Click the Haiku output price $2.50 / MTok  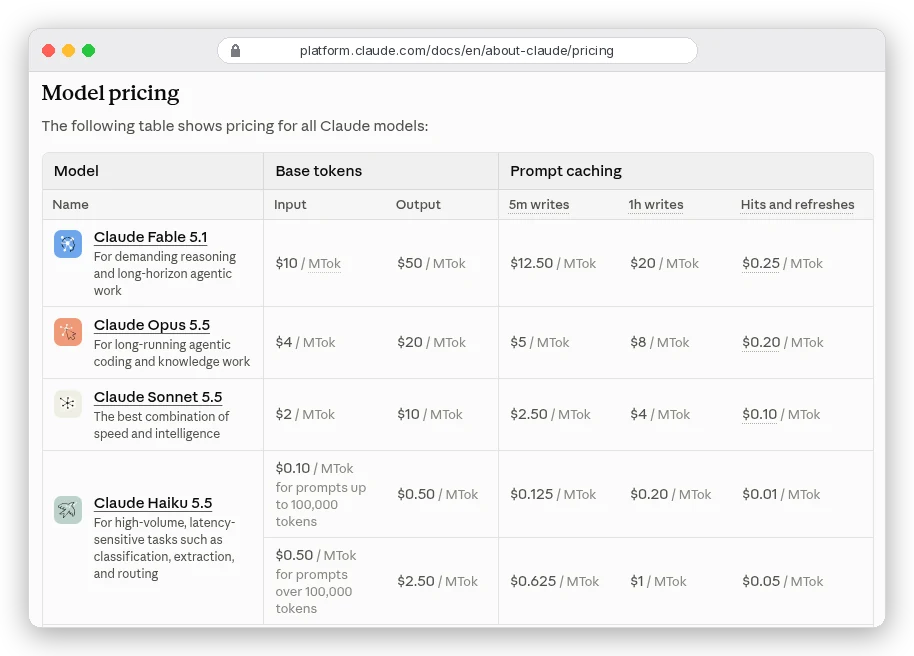coord(438,581)
